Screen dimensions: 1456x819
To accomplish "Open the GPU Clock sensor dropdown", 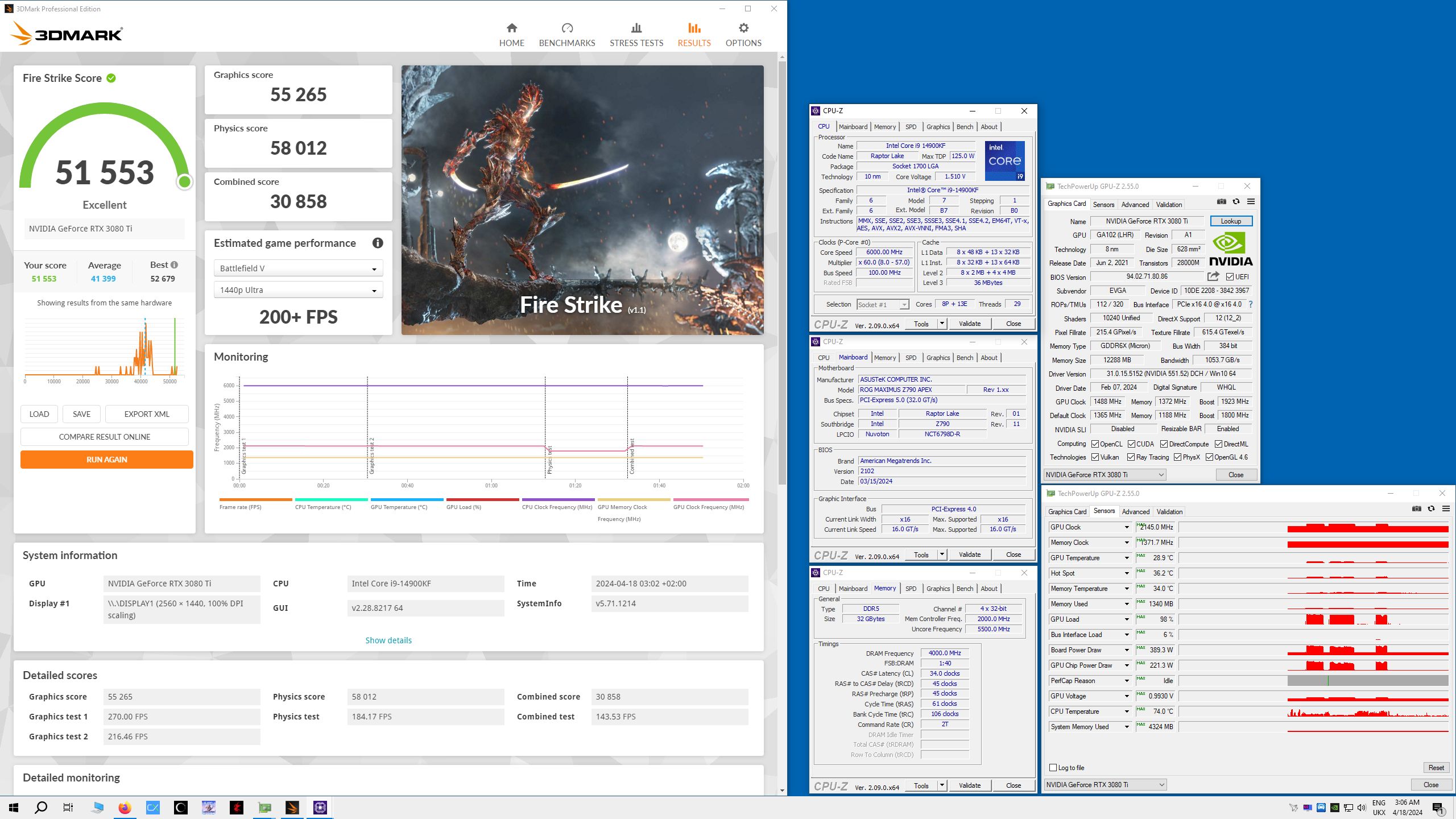I will 1126,527.
